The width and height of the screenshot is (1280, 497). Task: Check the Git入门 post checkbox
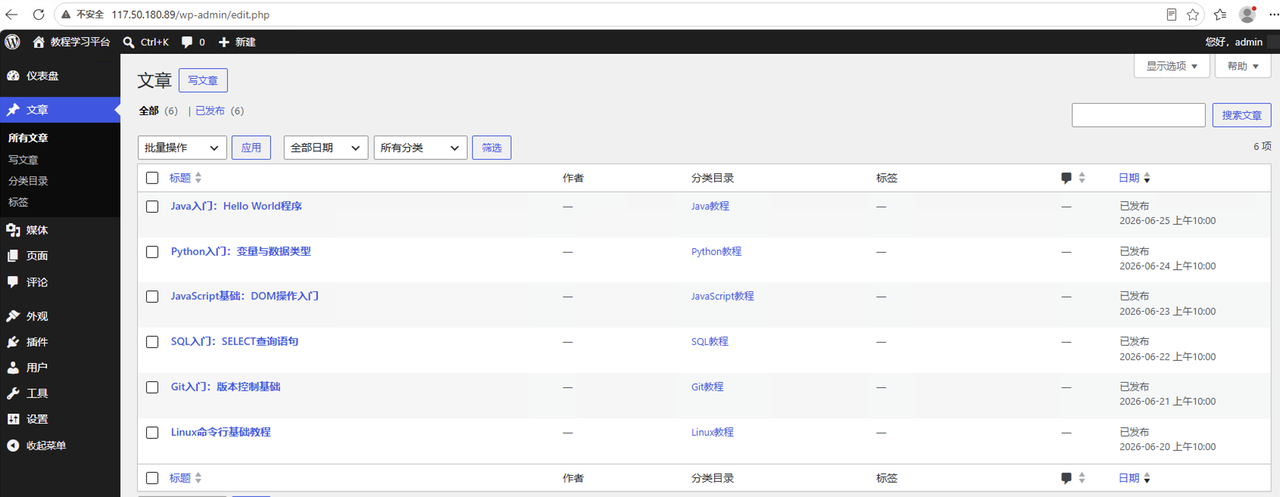click(152, 387)
